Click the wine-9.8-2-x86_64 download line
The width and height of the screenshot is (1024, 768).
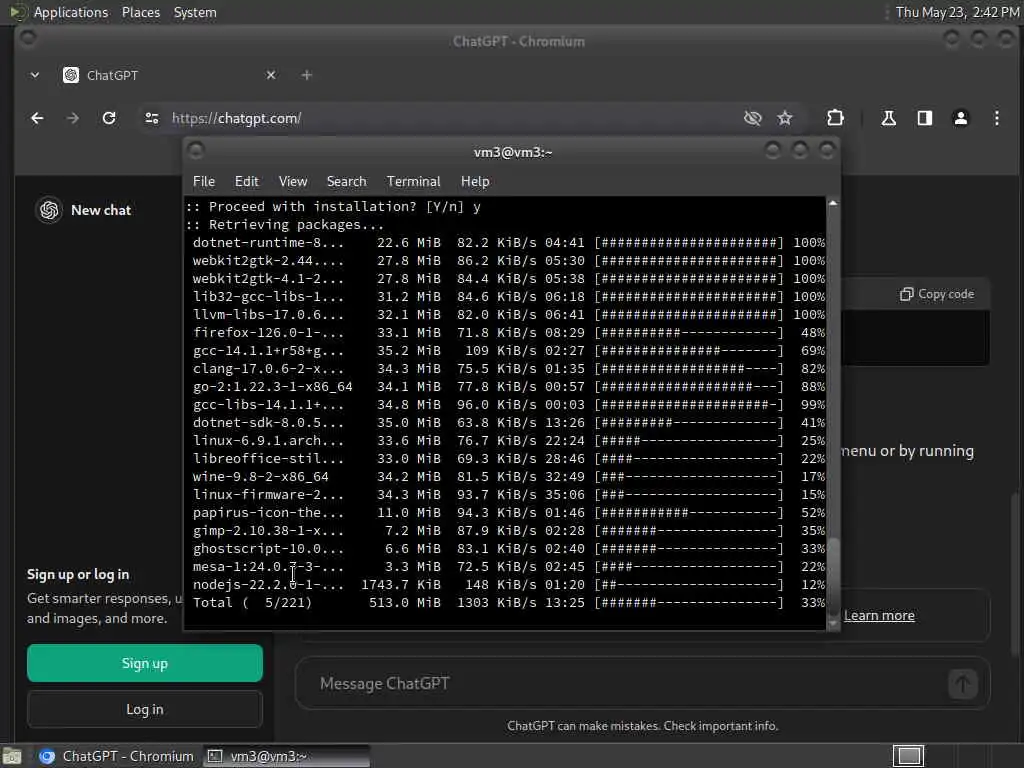point(509,477)
